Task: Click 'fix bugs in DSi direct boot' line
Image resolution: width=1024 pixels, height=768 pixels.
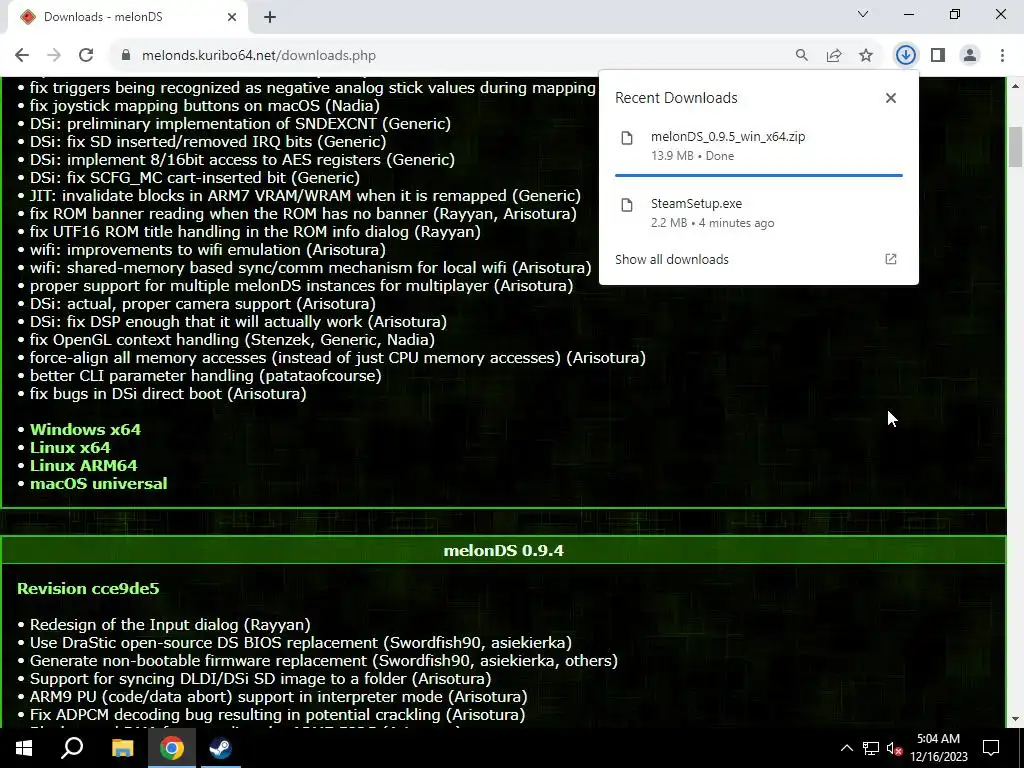Action: (168, 394)
